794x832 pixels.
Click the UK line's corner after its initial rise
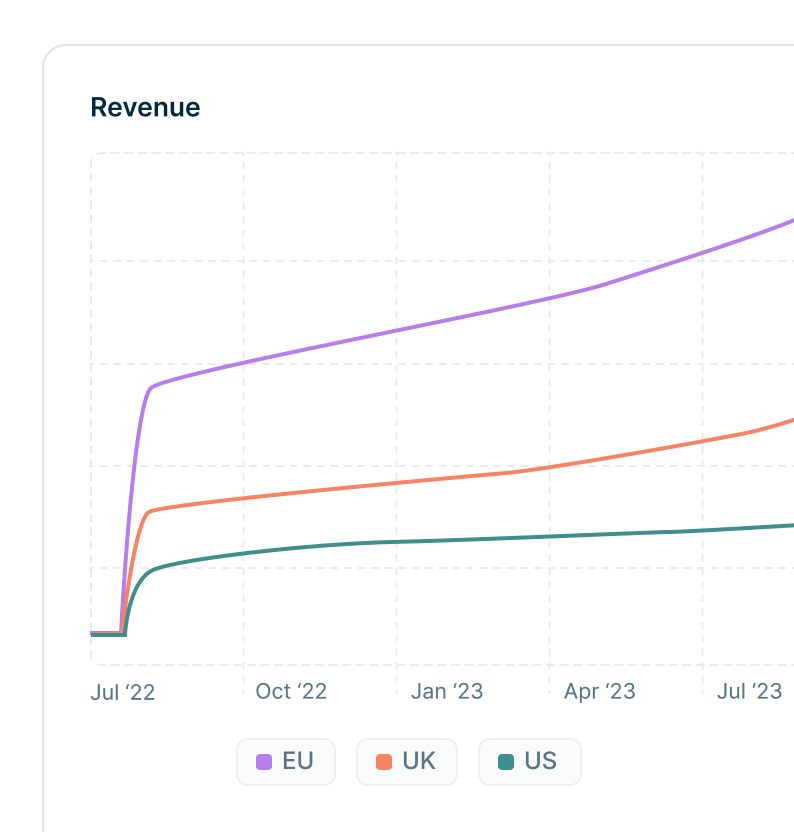[149, 512]
